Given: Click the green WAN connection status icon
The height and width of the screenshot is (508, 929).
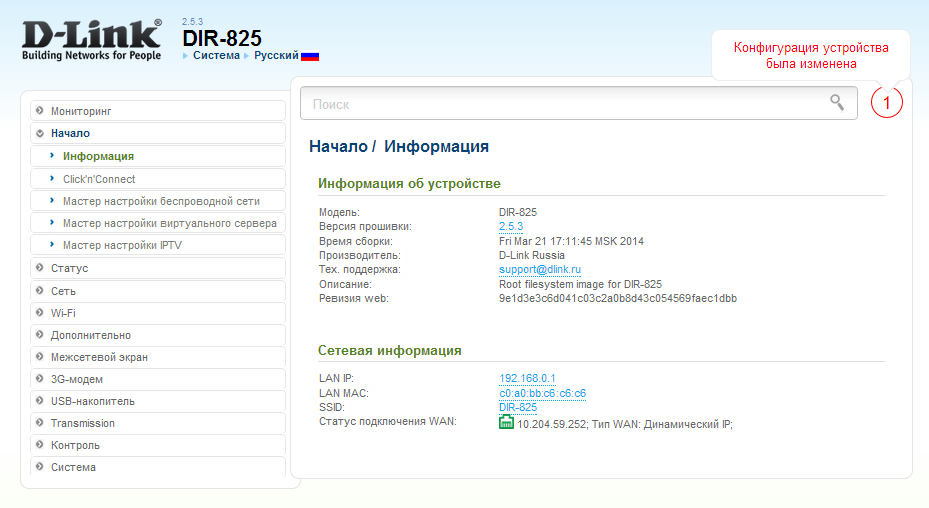Looking at the screenshot, I should 506,422.
